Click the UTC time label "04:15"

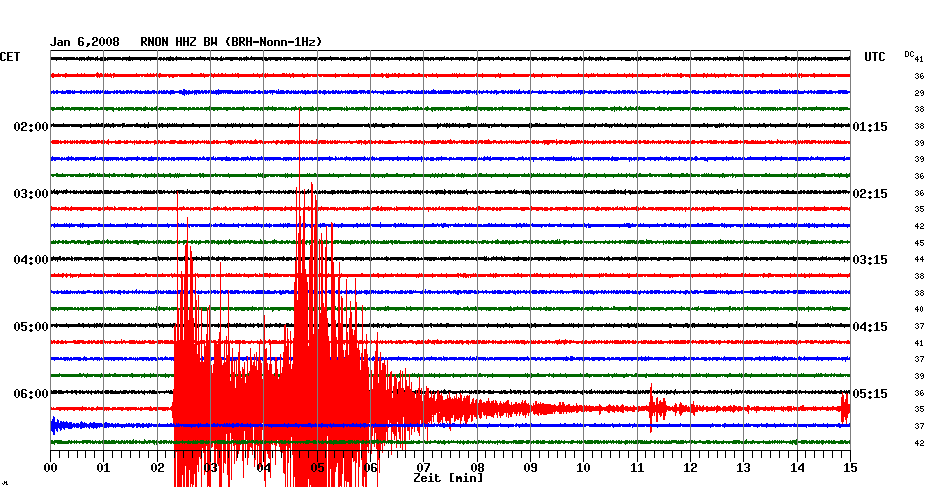pyautogui.click(x=870, y=327)
